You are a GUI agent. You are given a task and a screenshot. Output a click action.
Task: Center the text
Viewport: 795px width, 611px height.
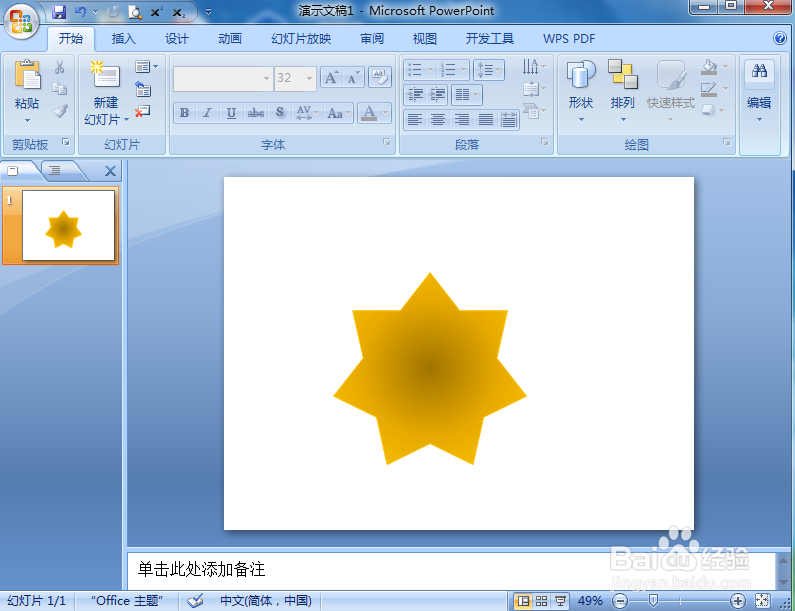438,119
